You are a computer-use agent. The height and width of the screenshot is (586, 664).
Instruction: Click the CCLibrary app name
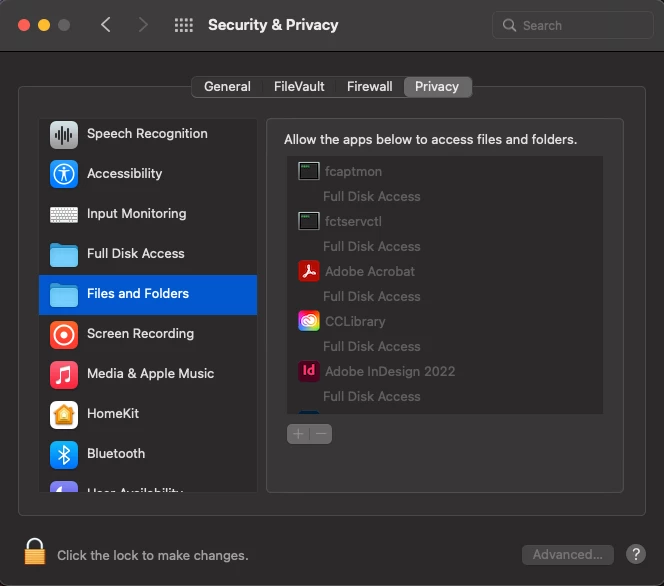click(355, 321)
